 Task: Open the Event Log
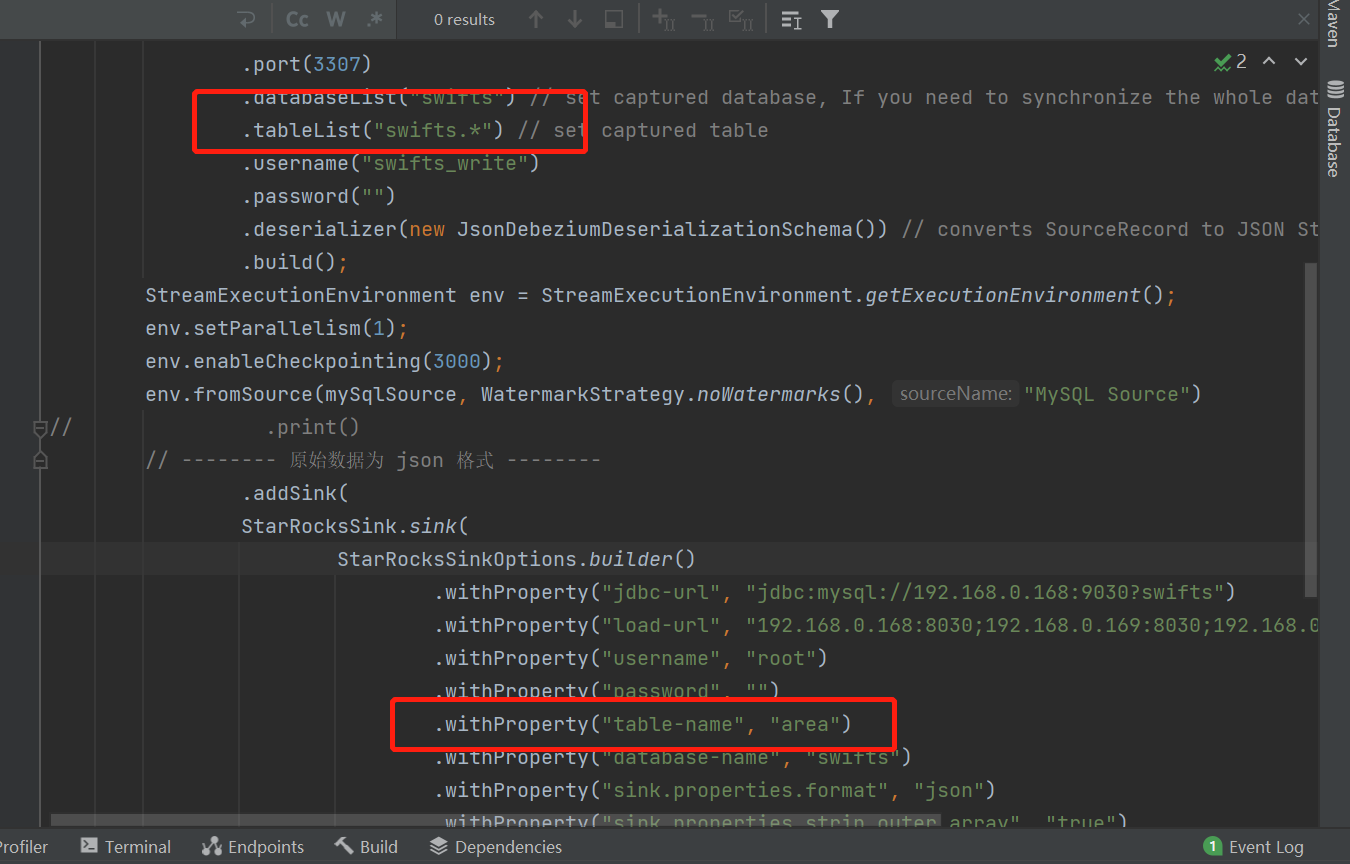[1254, 847]
